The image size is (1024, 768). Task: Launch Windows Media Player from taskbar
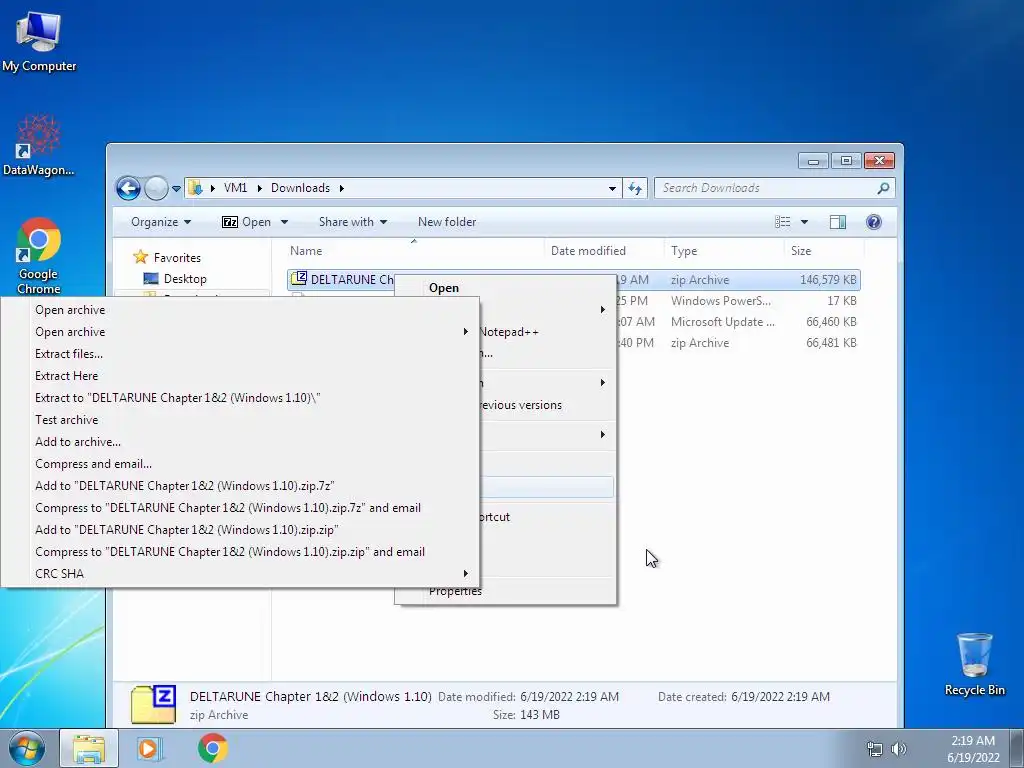click(x=149, y=748)
